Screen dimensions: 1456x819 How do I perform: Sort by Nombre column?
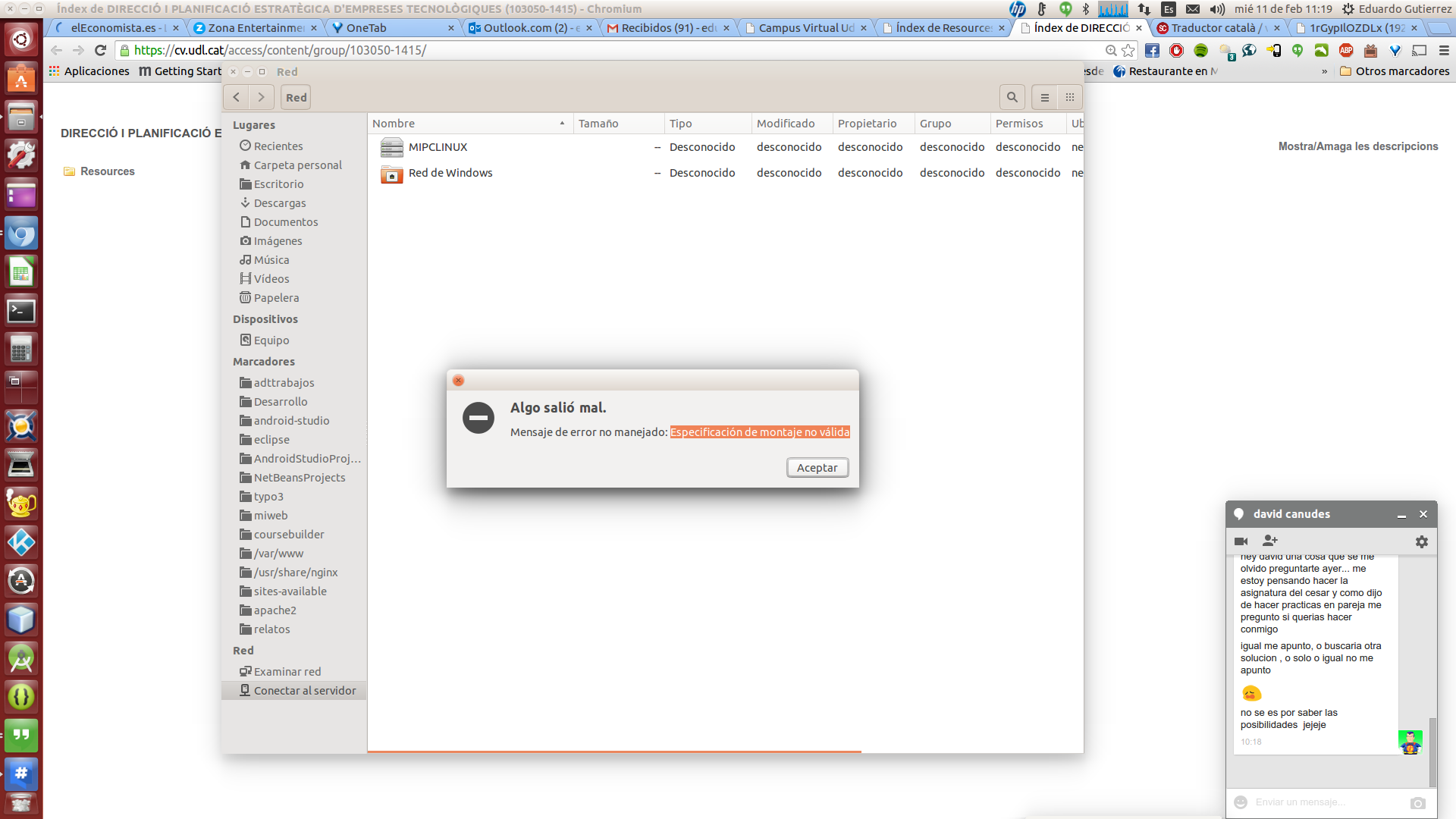470,124
